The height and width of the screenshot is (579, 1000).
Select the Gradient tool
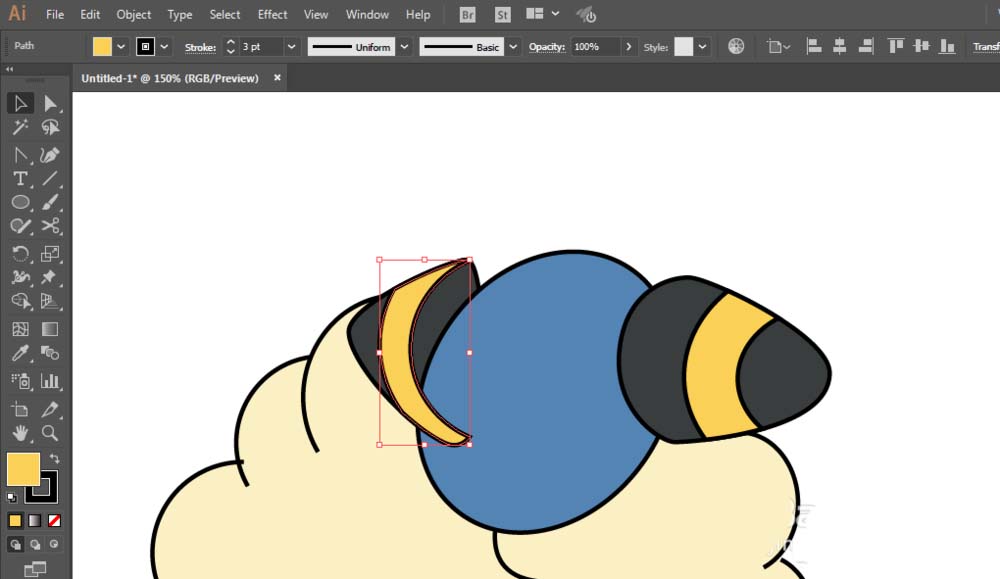point(50,329)
